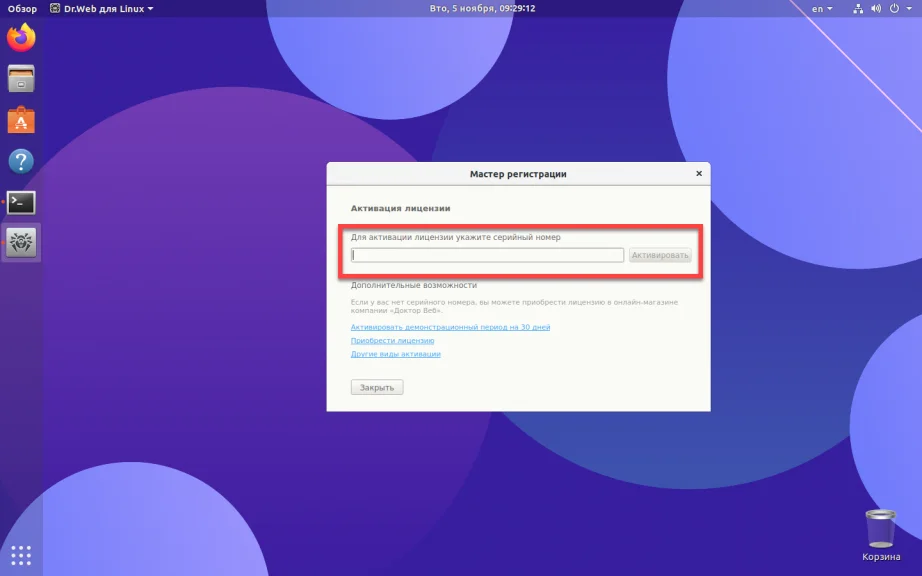Open the clock and calendar in top bar
The image size is (922, 576).
pos(482,8)
